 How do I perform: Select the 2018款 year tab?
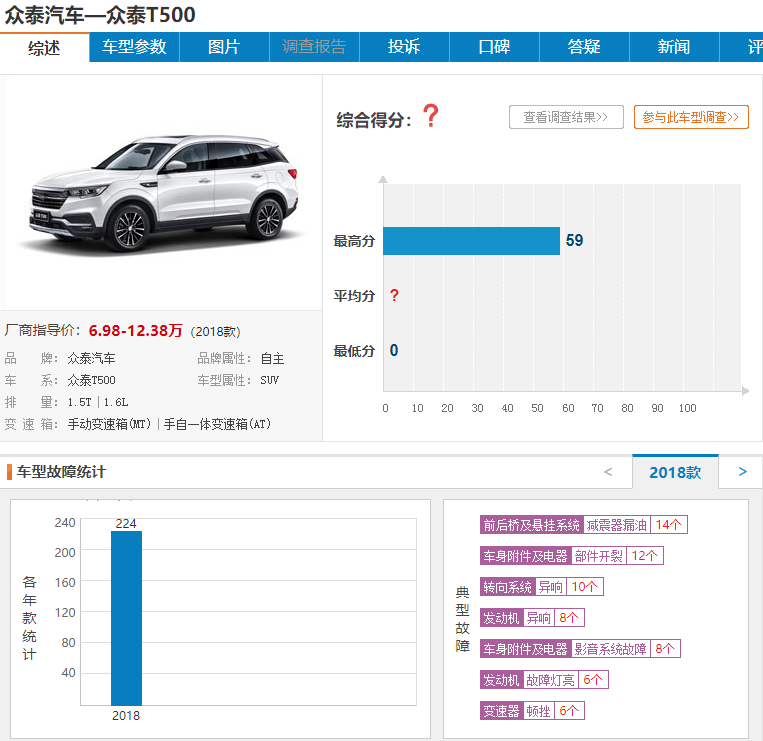click(x=675, y=472)
